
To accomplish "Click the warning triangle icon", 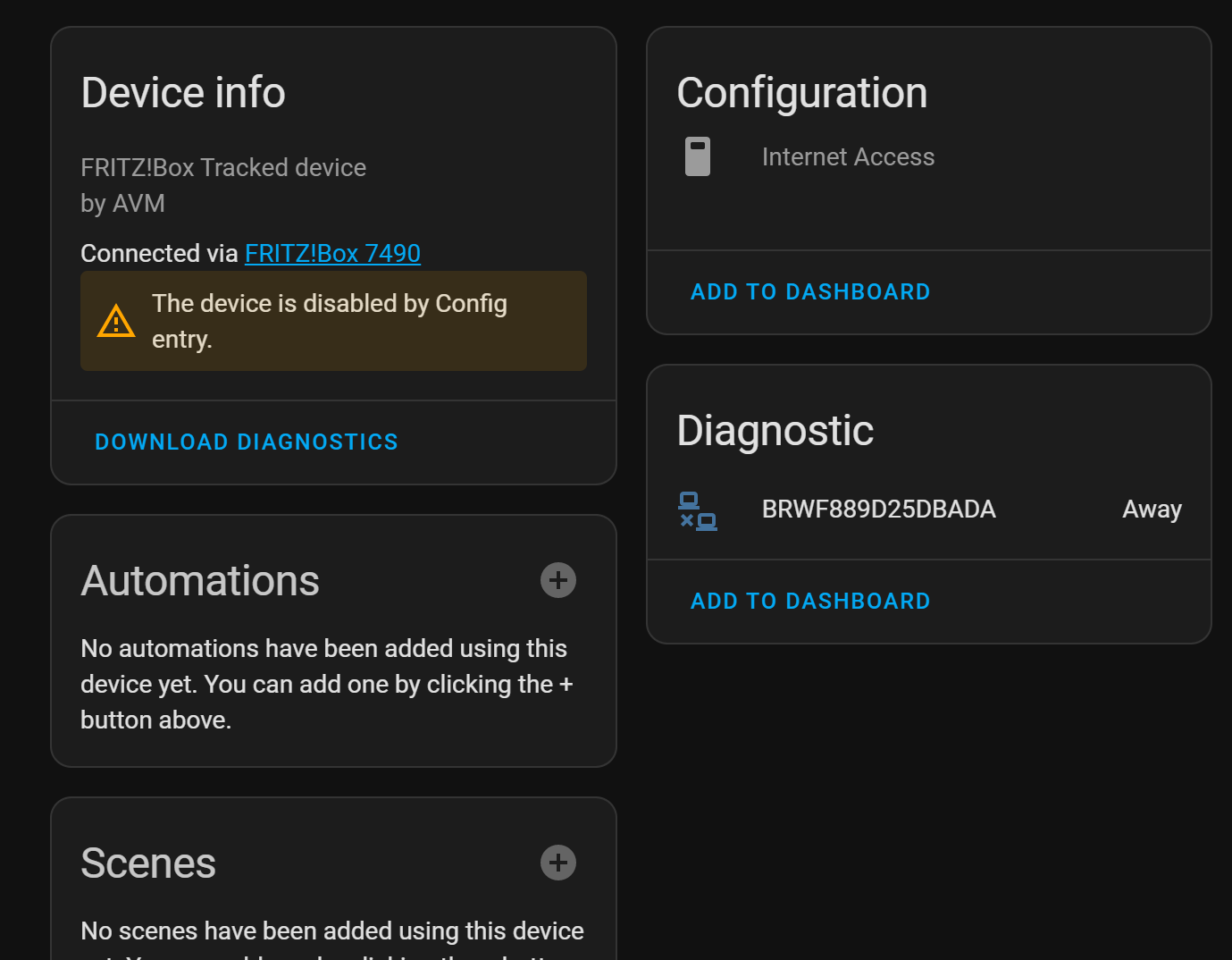I will click(x=115, y=320).
